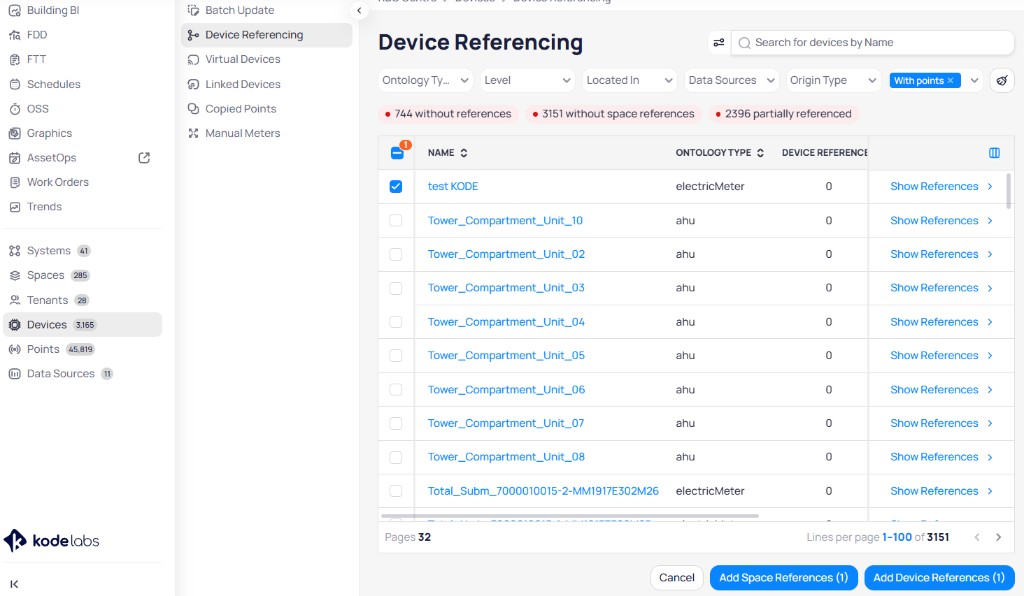This screenshot has height=596, width=1024.
Task: Click the table vertical scrollbar
Action: coord(1008,191)
